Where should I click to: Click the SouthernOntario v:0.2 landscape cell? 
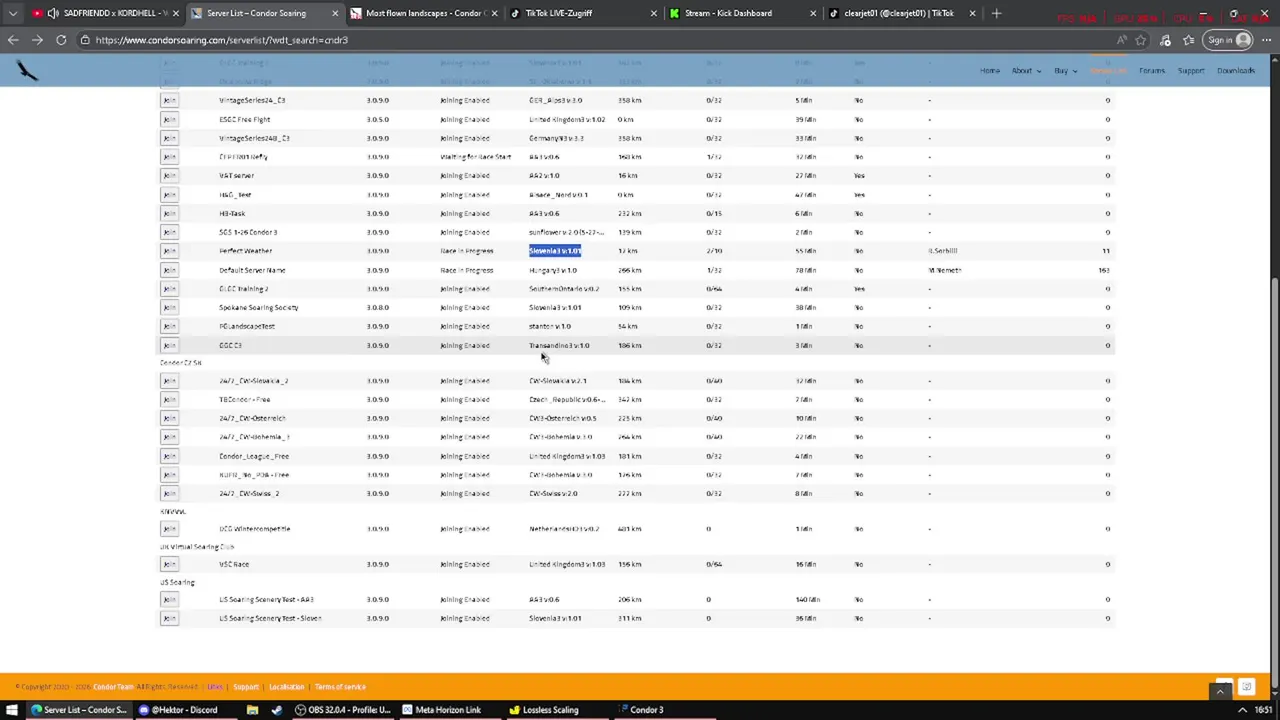click(x=564, y=289)
